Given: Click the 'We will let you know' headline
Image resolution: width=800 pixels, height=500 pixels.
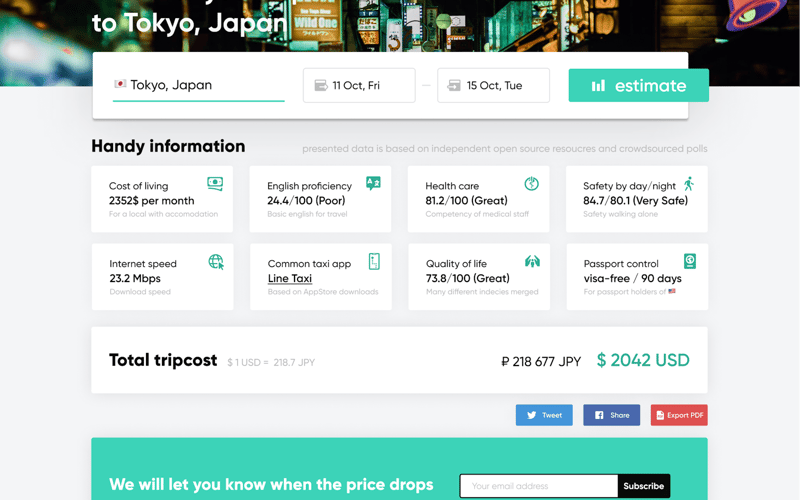Looking at the screenshot, I should pyautogui.click(x=271, y=484).
